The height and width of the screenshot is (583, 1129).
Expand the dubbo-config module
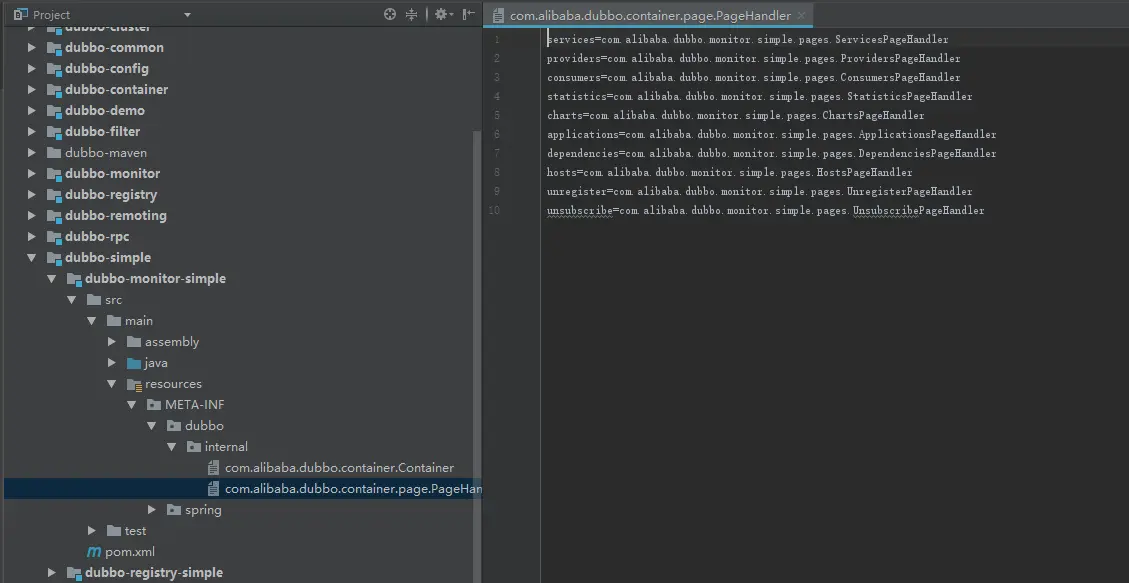(x=32, y=68)
